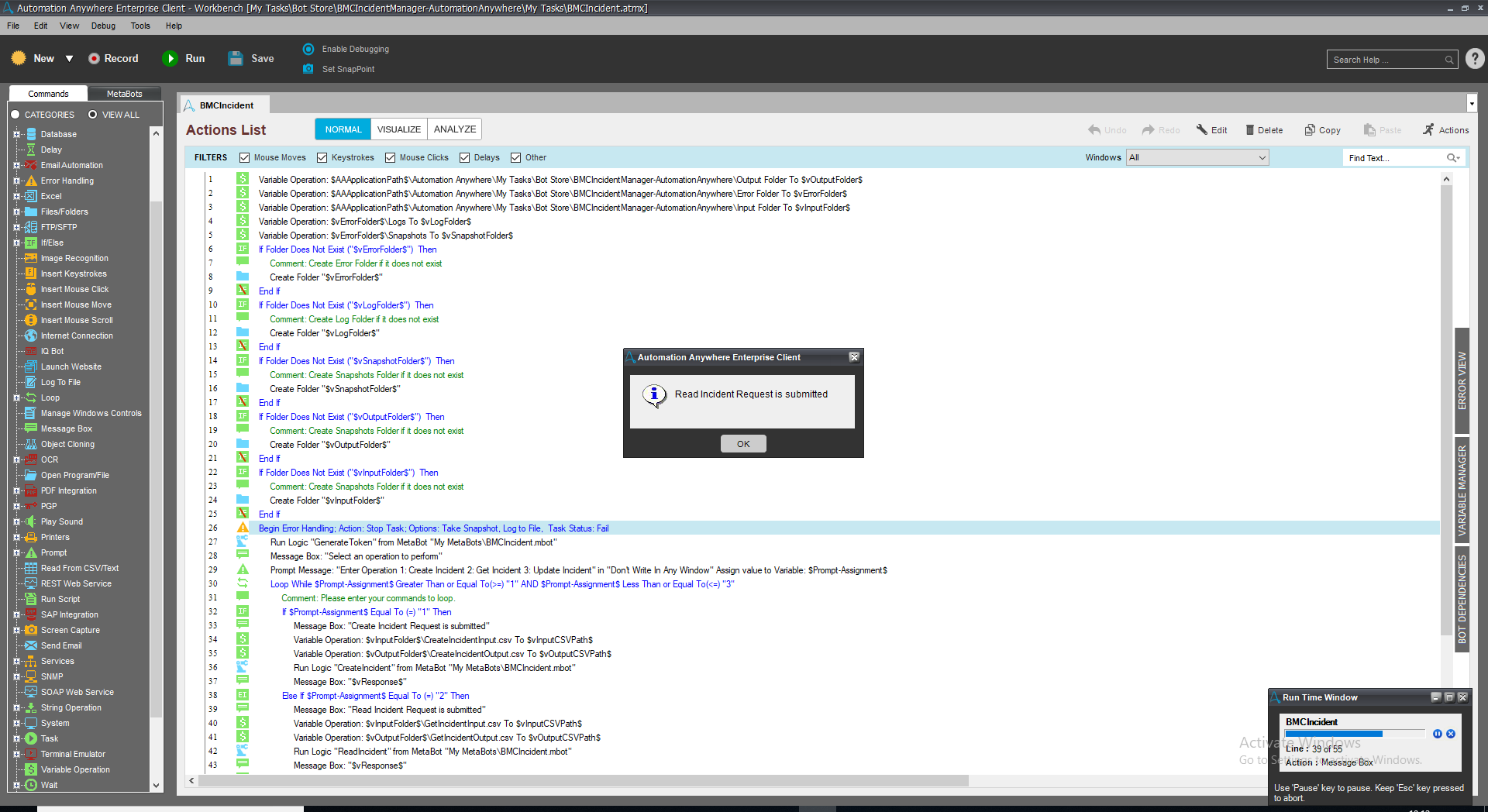The width and height of the screenshot is (1488, 812).
Task: Open the File menu
Action: 13,26
